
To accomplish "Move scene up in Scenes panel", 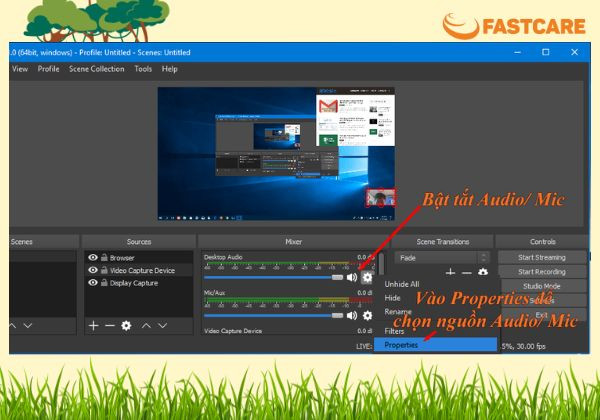I will (13, 326).
